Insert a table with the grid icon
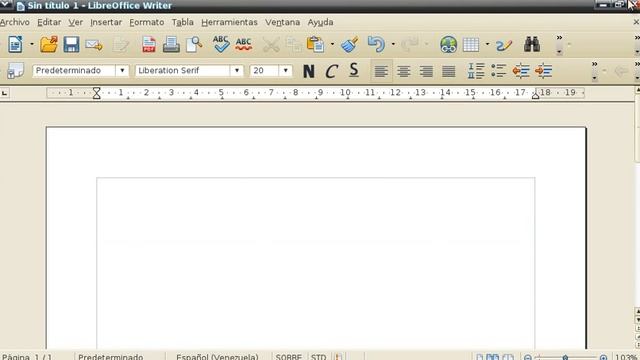640x360 pixels. pos(471,44)
